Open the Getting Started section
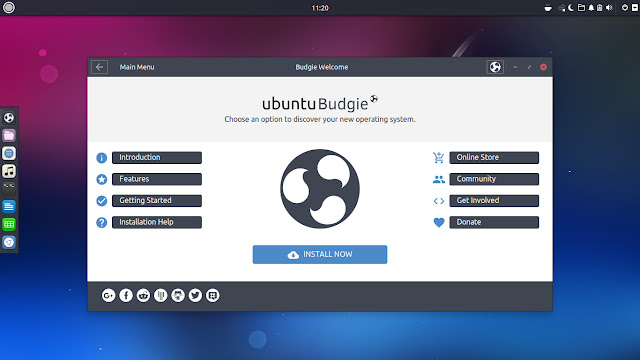 click(x=157, y=201)
